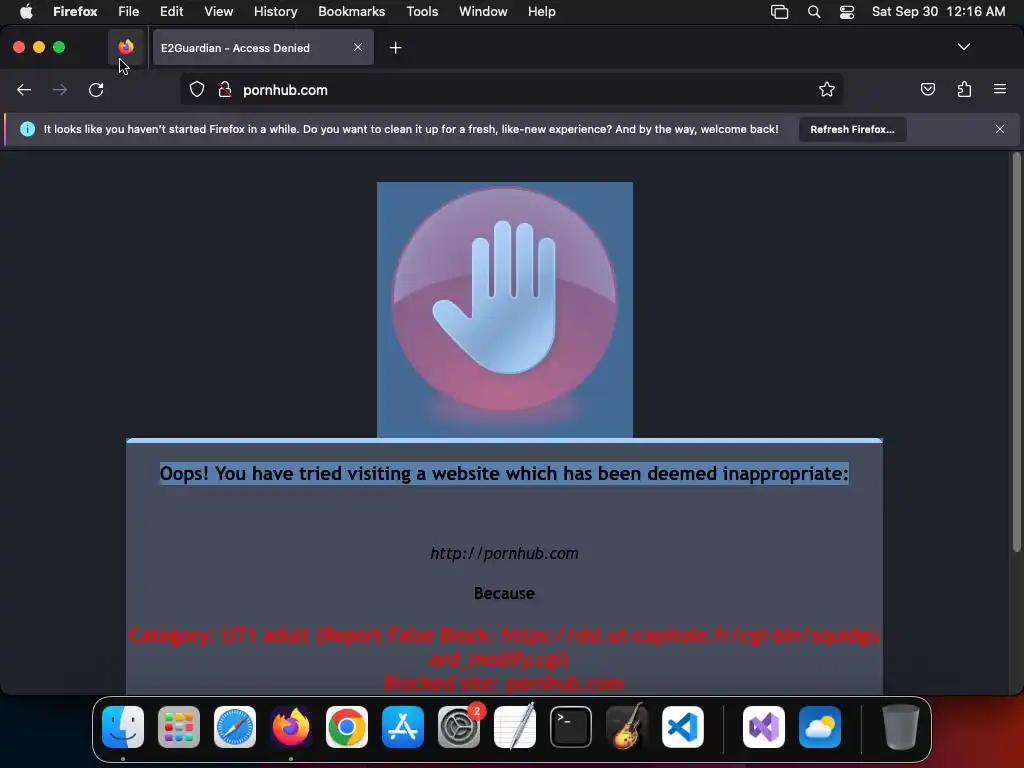Open the Firefox menu in menu bar
Screen dimensions: 1024x768
(x=75, y=11)
